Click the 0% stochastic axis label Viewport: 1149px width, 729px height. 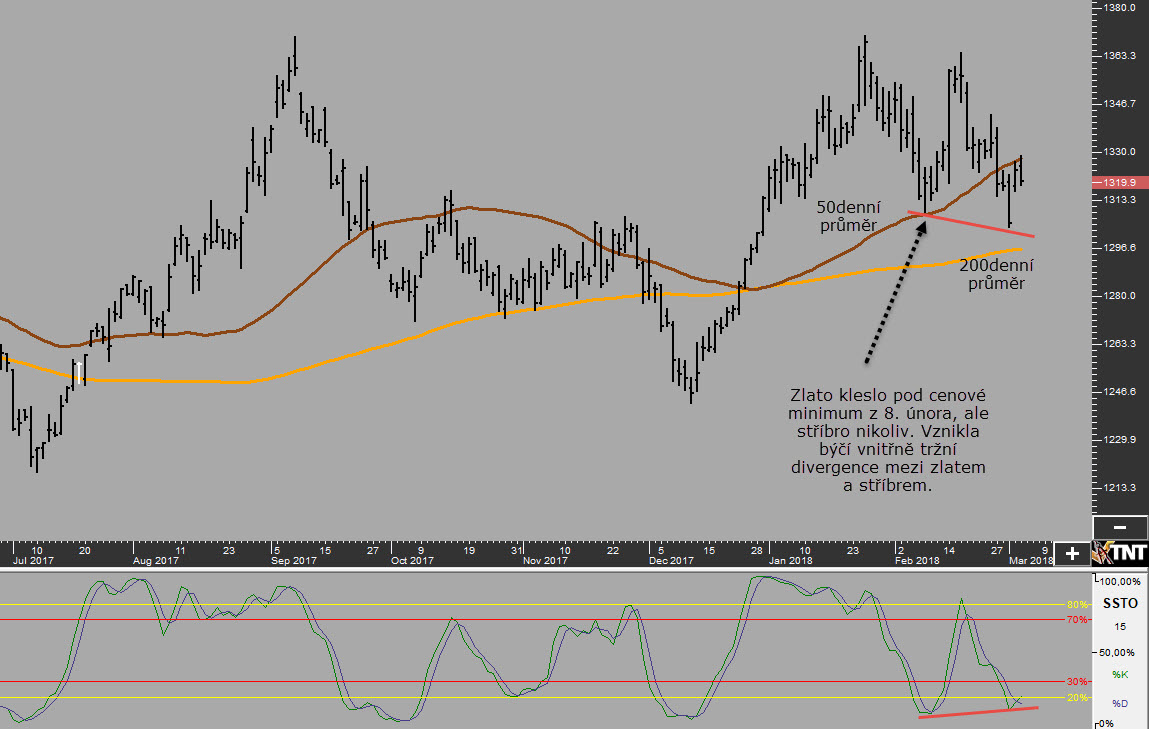1107,723
